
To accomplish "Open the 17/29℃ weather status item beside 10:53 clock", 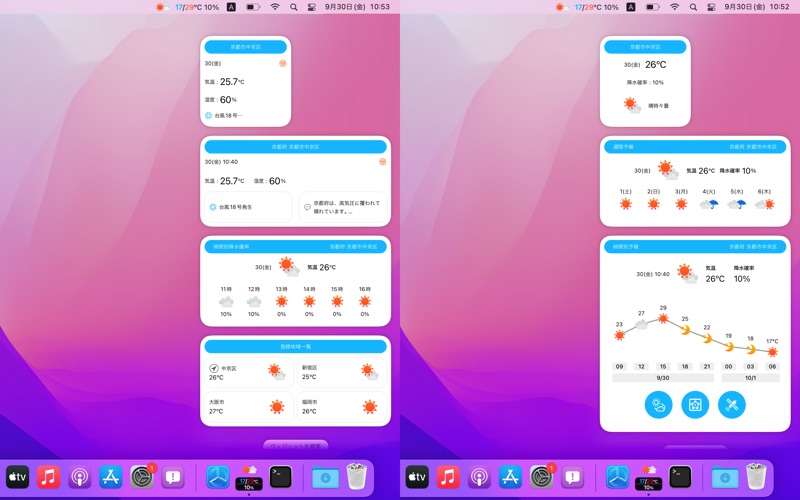I will click(x=187, y=7).
